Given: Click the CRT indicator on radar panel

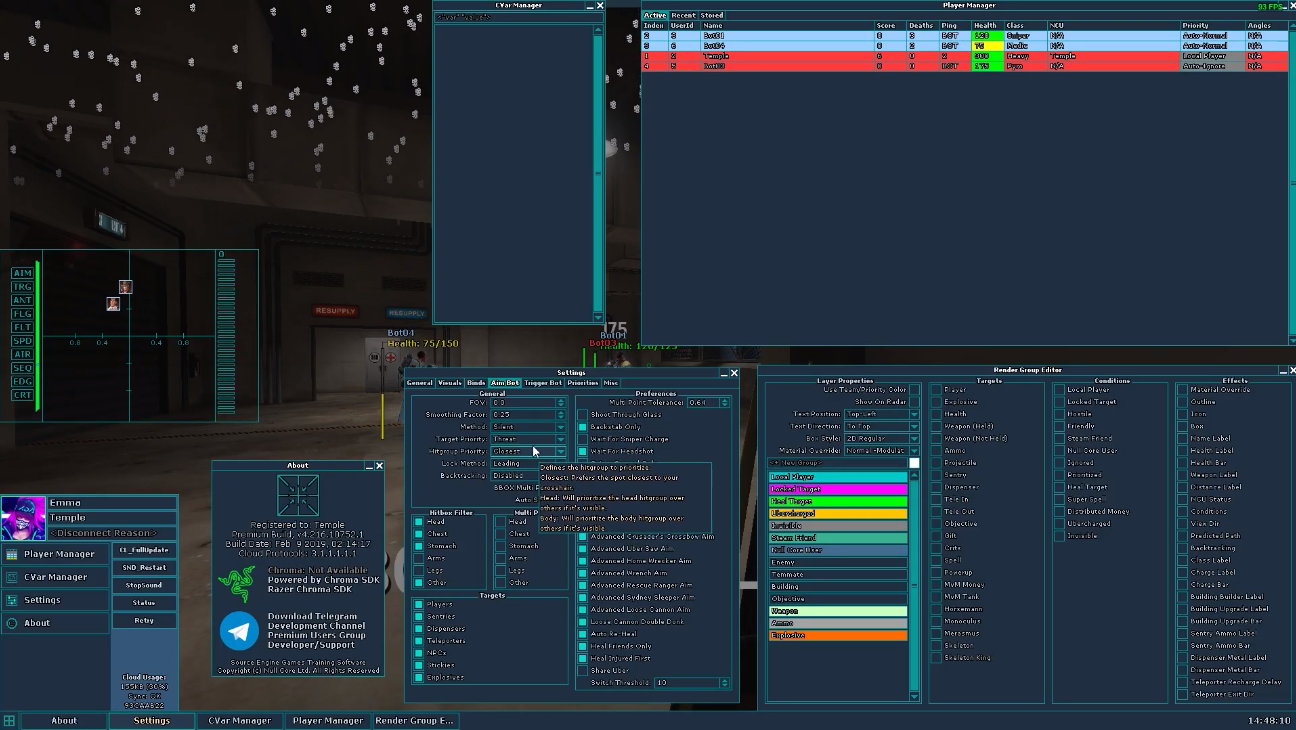Looking at the screenshot, I should click(22, 395).
